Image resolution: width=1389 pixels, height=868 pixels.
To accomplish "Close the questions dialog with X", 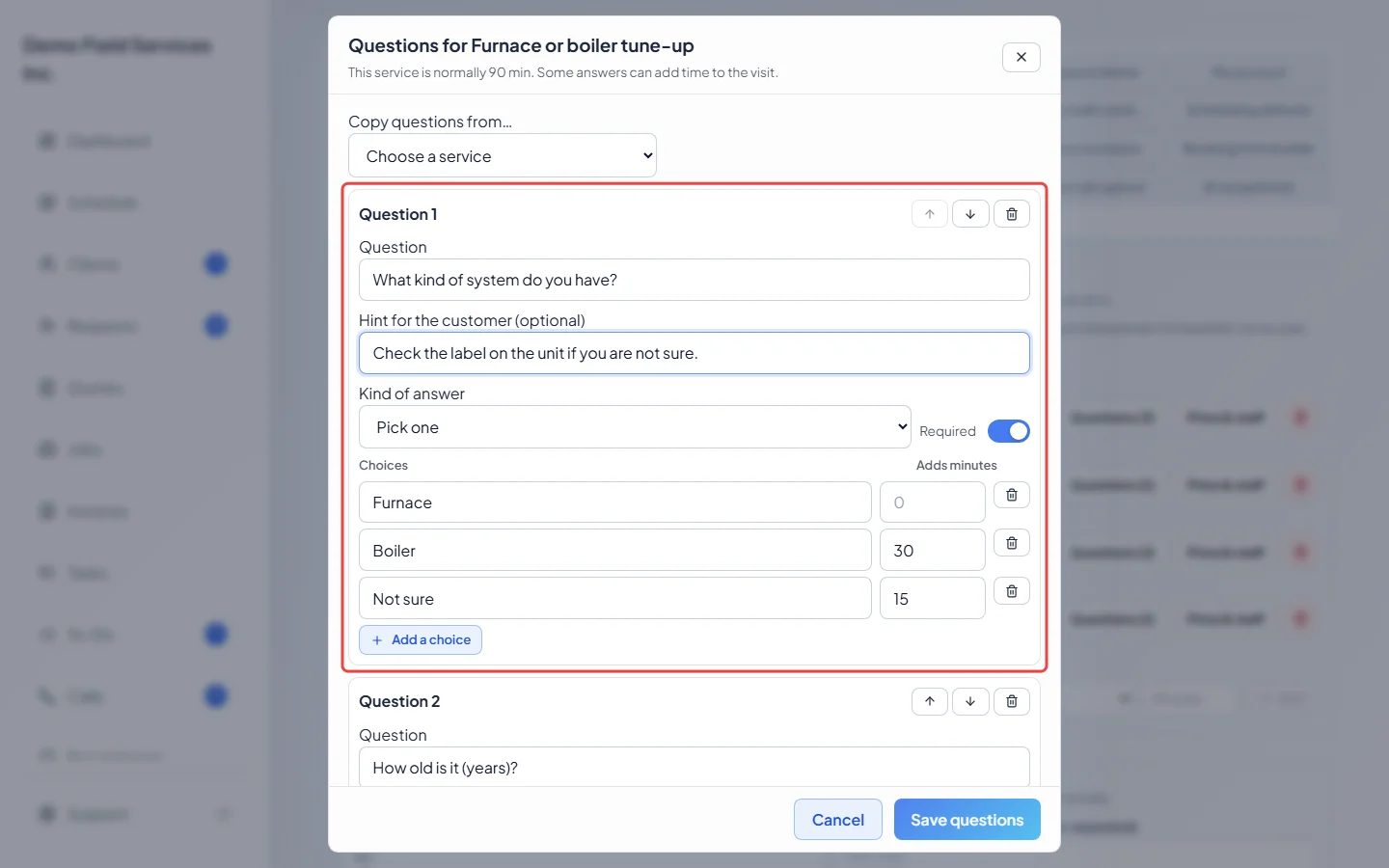I will click(x=1021, y=57).
